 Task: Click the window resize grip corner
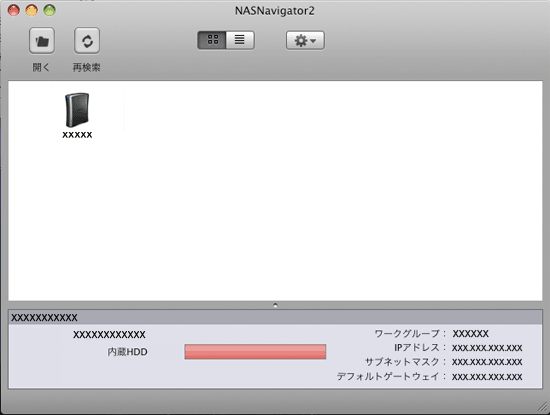pyautogui.click(x=543, y=407)
